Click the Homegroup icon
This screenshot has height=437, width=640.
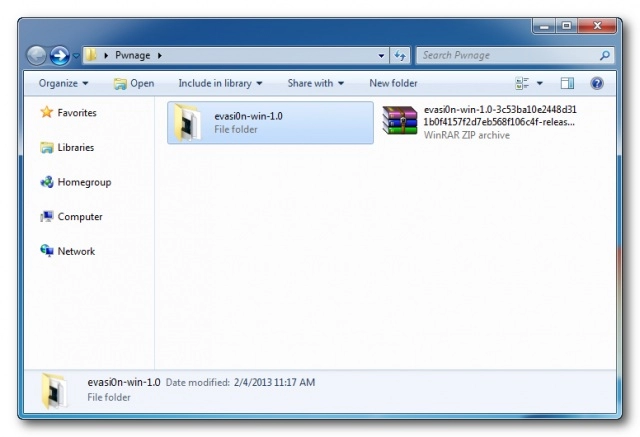pyautogui.click(x=47, y=182)
